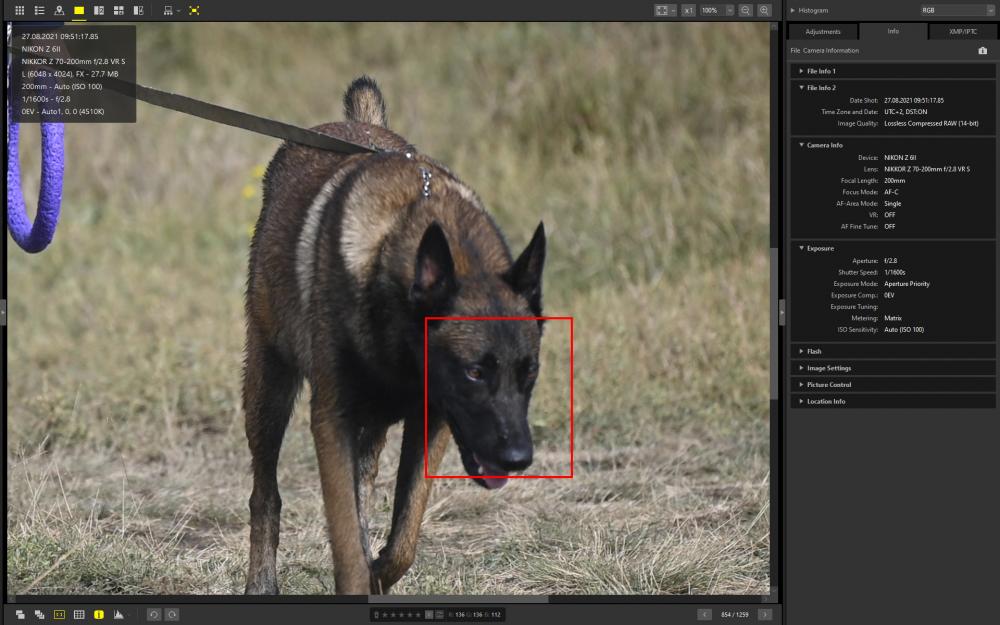
Task: Zoom in with the plus magnifier
Action: tap(764, 10)
